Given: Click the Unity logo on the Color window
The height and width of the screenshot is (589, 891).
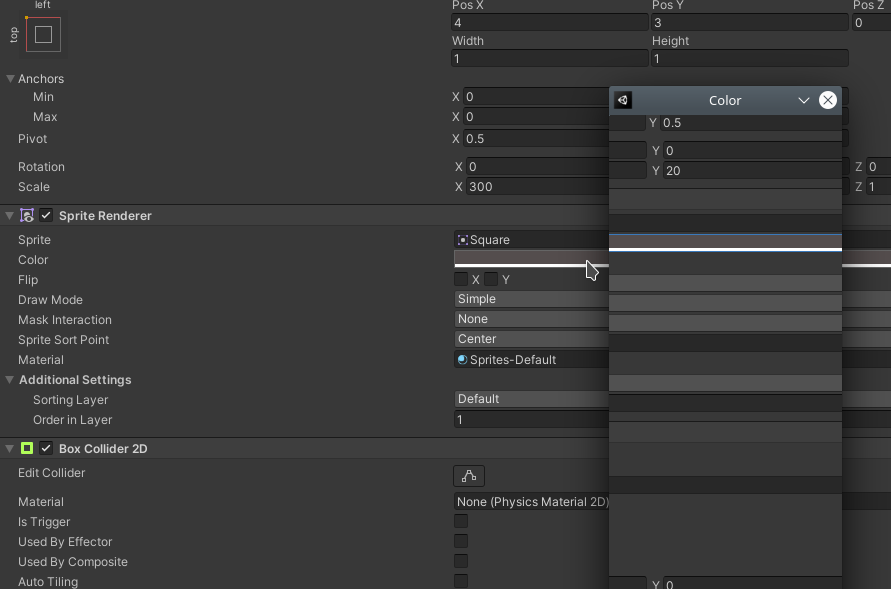Looking at the screenshot, I should pyautogui.click(x=623, y=100).
